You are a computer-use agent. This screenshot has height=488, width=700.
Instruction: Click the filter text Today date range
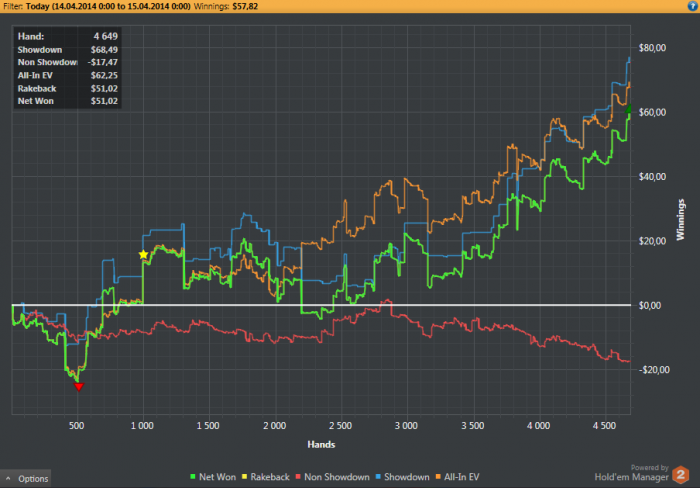(x=108, y=6)
